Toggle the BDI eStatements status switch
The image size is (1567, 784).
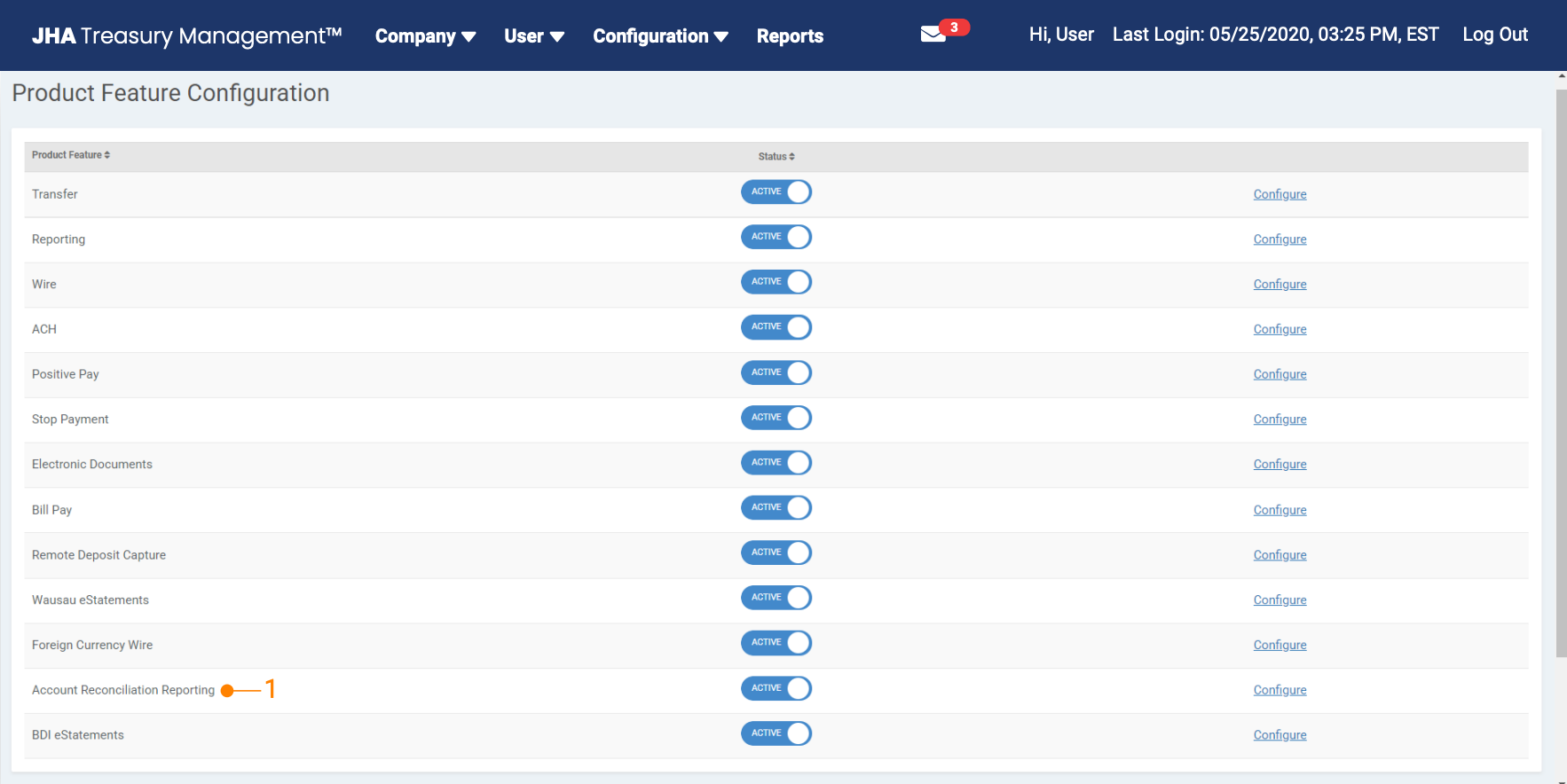[776, 733]
